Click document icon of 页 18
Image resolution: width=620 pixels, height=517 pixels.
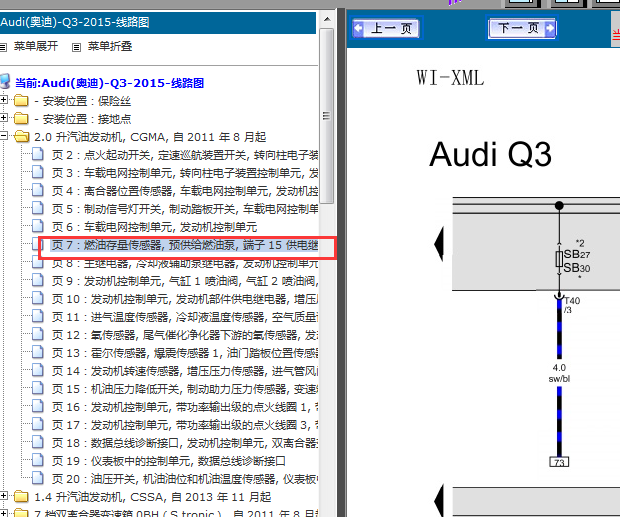[x=38, y=442]
